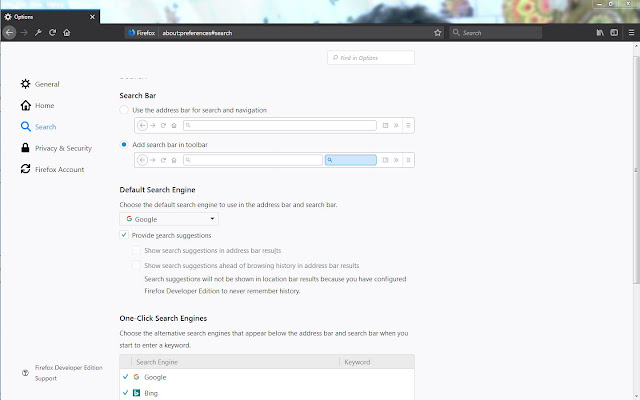This screenshot has width=640, height=400.
Task: Open developer tools wrench icon
Action: tap(38, 33)
